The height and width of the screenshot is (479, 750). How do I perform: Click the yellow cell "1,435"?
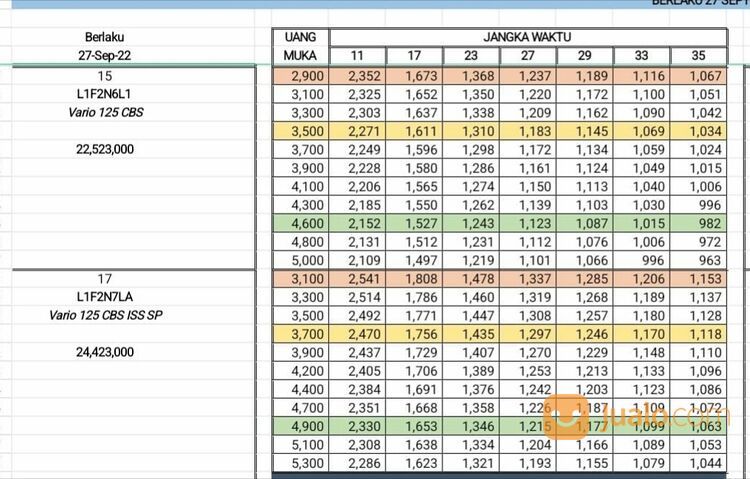(471, 334)
